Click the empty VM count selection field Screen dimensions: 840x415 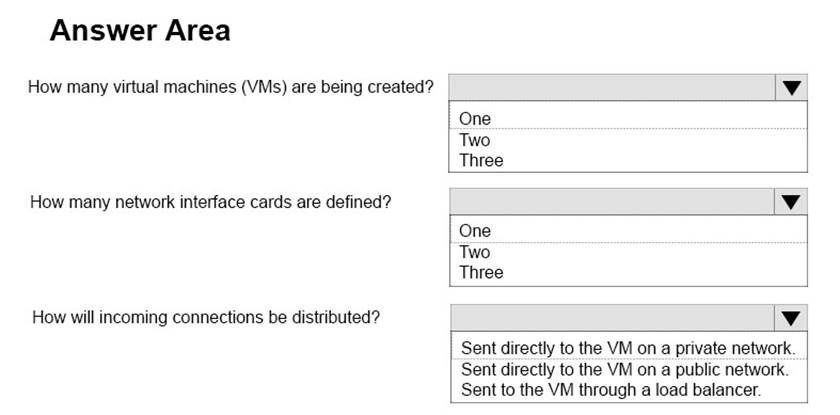(x=612, y=88)
